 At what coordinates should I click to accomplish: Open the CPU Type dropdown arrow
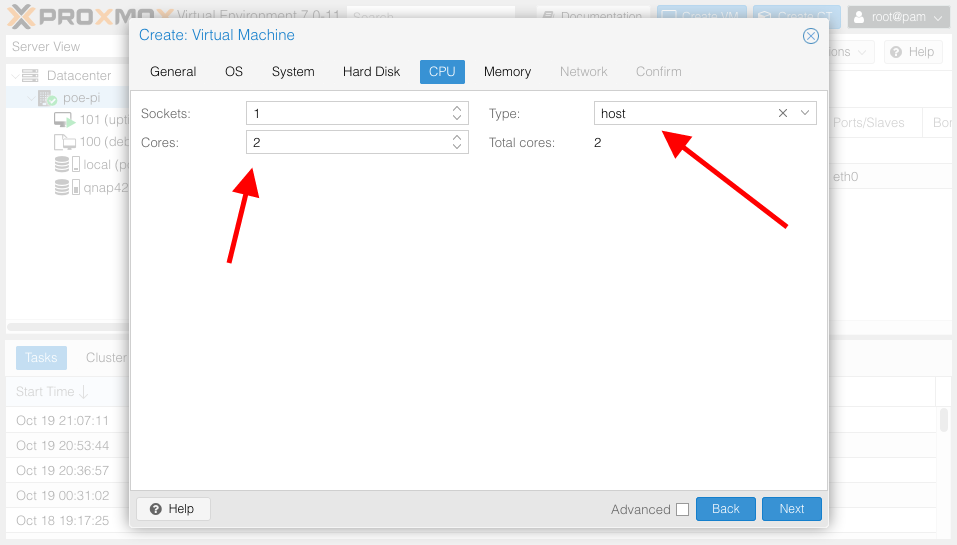(x=805, y=113)
